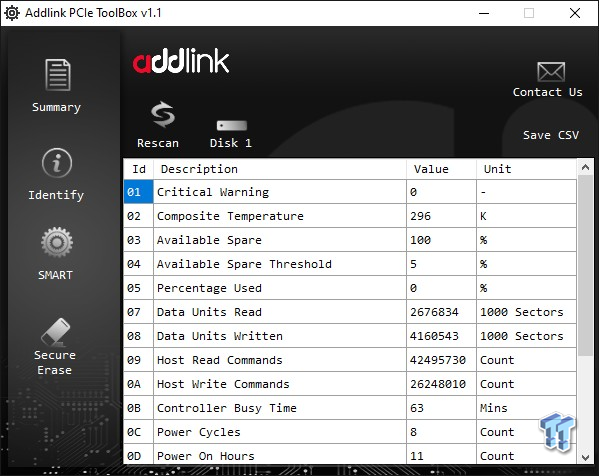Click the scrollbar down arrow
The width and height of the screenshot is (599, 476).
point(585,457)
